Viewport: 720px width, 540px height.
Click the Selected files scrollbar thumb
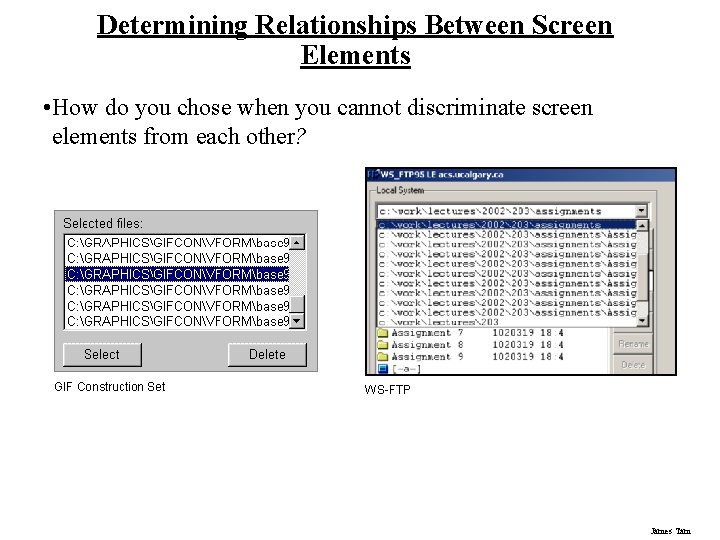click(297, 304)
